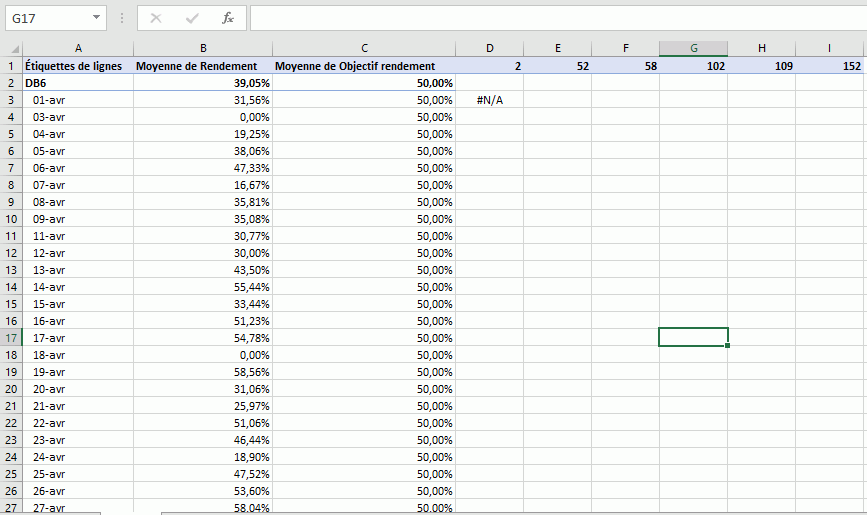The width and height of the screenshot is (867, 515).
Task: Click the DB6 group label cell
Action: click(x=78, y=83)
